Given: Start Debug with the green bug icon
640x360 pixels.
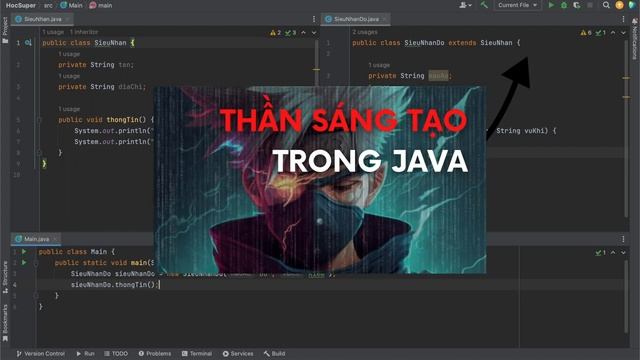Looking at the screenshot, I should point(564,5).
